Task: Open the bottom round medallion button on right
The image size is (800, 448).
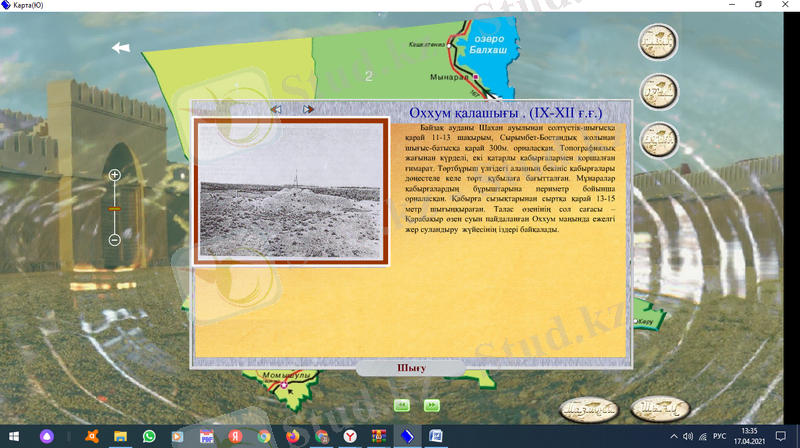Action: 657,140
